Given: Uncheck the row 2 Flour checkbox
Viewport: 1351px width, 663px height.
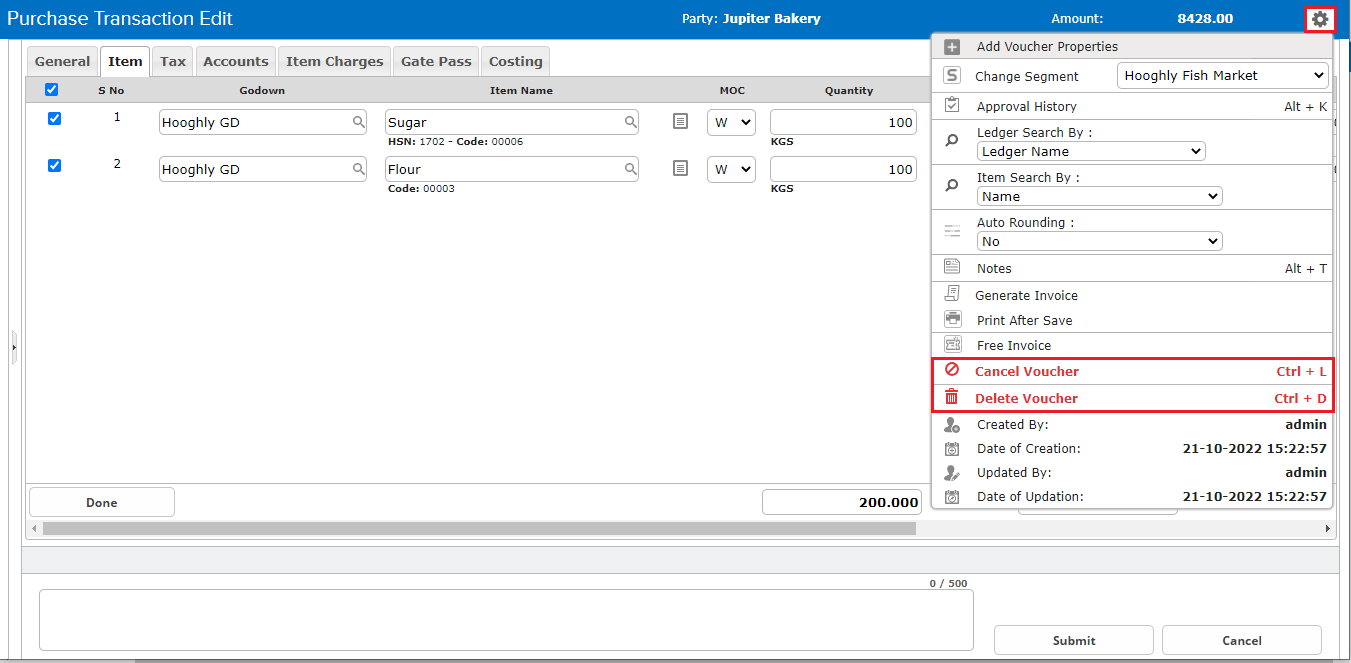Looking at the screenshot, I should tap(55, 165).
